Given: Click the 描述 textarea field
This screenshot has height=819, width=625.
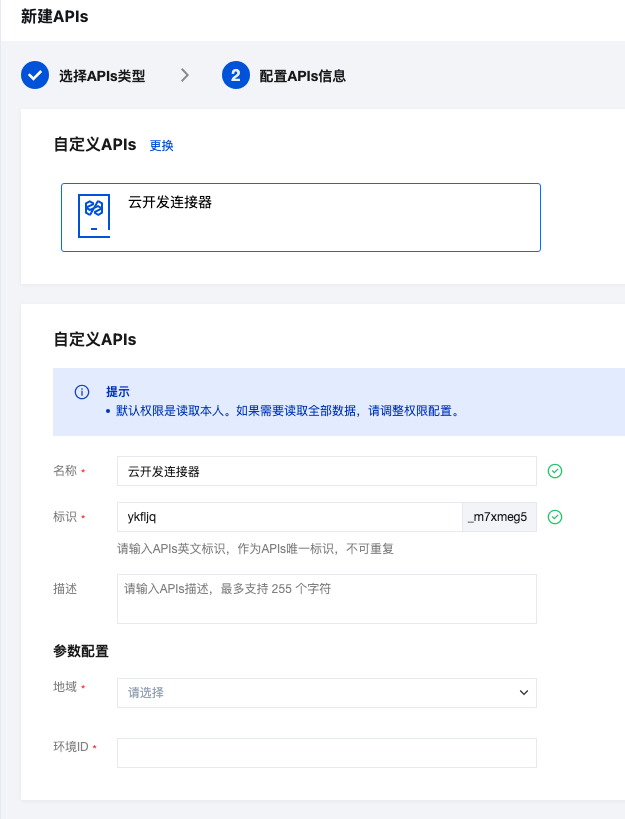Looking at the screenshot, I should (327, 599).
